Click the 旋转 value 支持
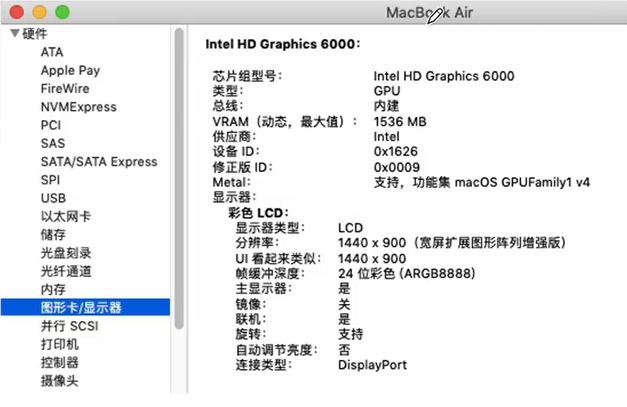The width and height of the screenshot is (627, 407). point(351,334)
